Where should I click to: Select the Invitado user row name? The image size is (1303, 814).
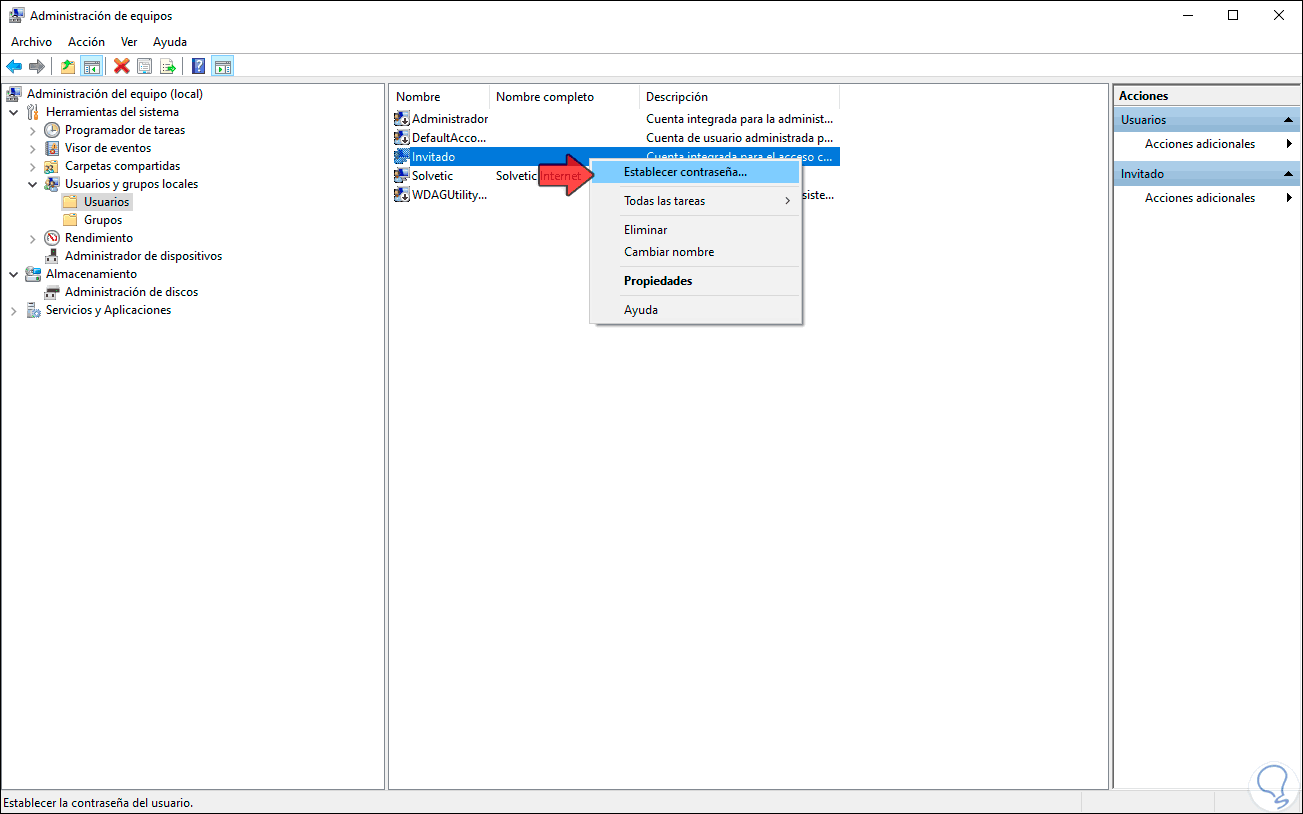433,157
